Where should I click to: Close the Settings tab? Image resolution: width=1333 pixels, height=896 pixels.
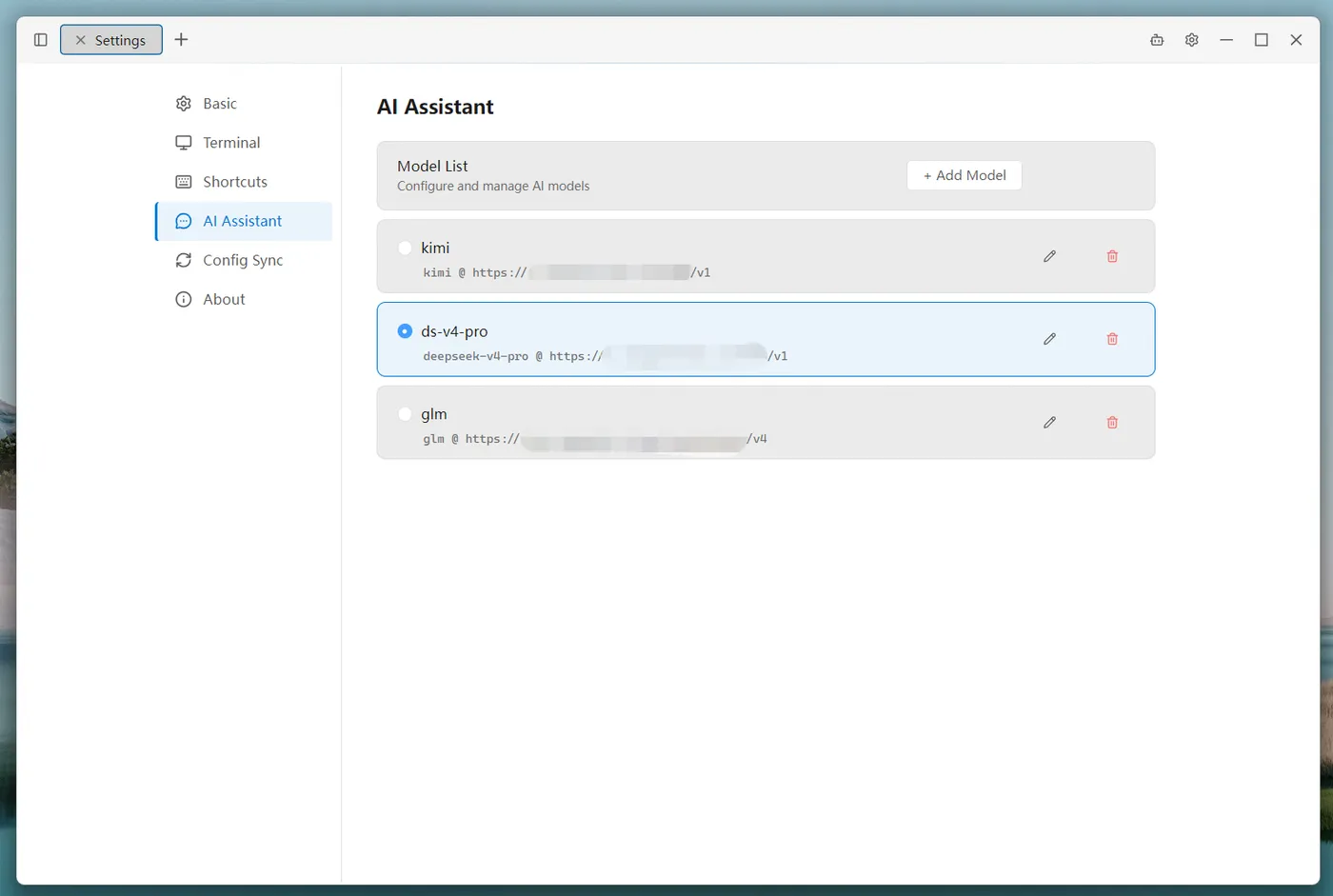click(x=81, y=40)
